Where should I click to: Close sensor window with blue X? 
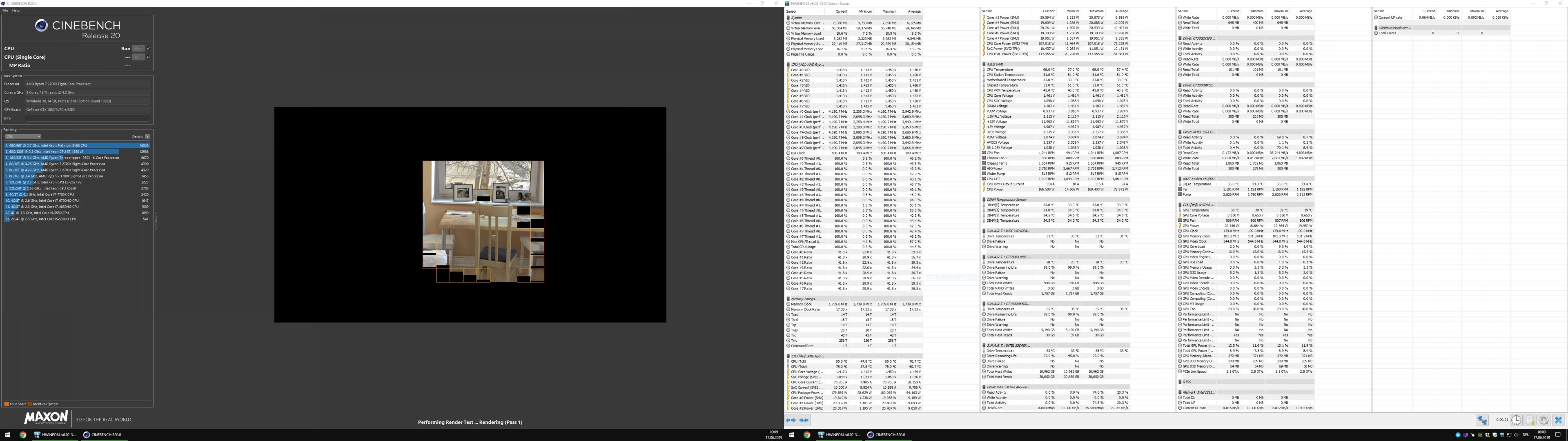[x=1558, y=420]
